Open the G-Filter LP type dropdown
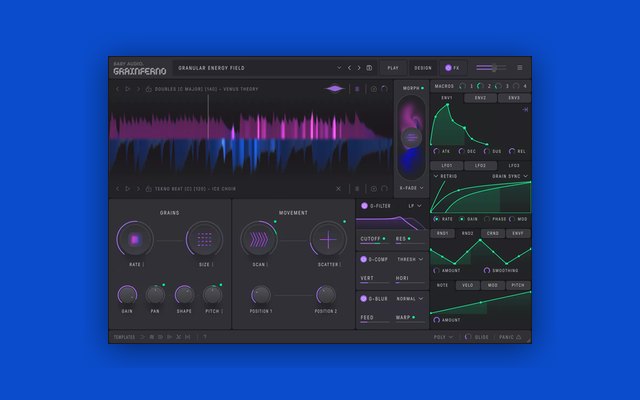This screenshot has height=400, width=640. pos(415,206)
